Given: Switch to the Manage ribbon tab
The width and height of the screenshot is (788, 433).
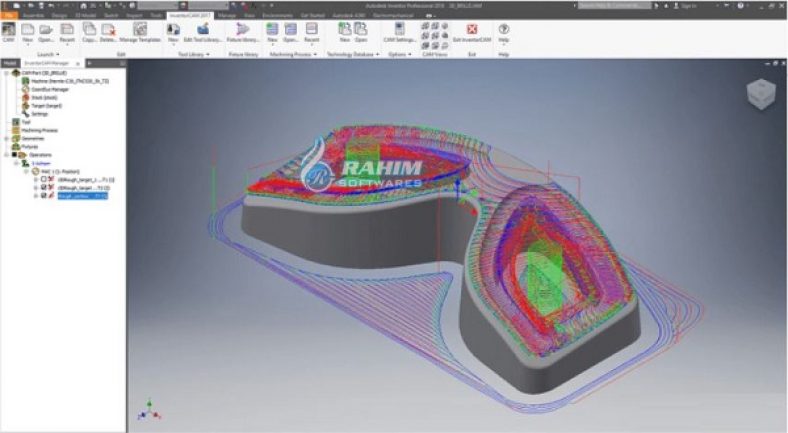Looking at the screenshot, I should [227, 16].
